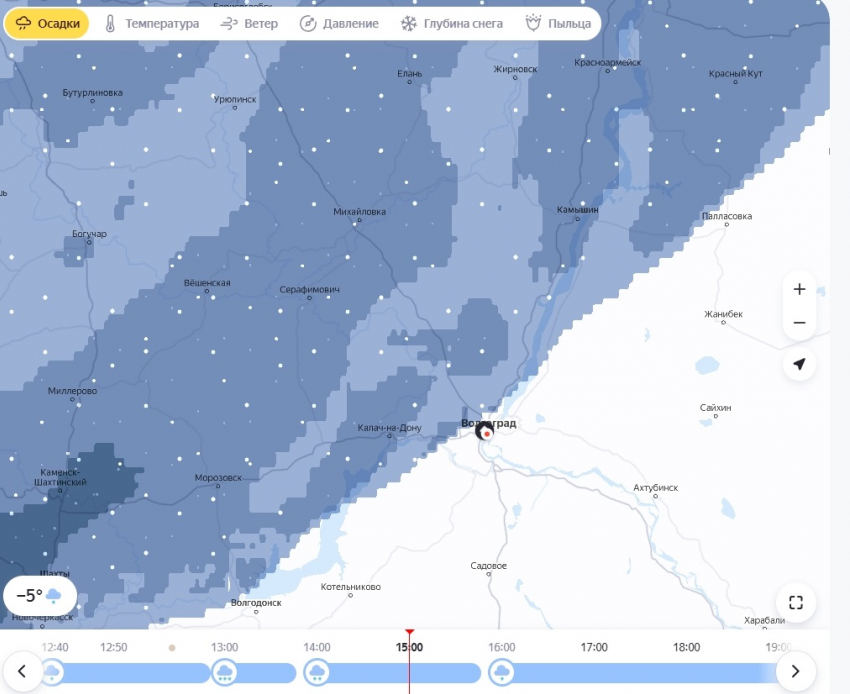Click the locate-me arrow icon
This screenshot has height=694, width=850.
click(x=798, y=364)
